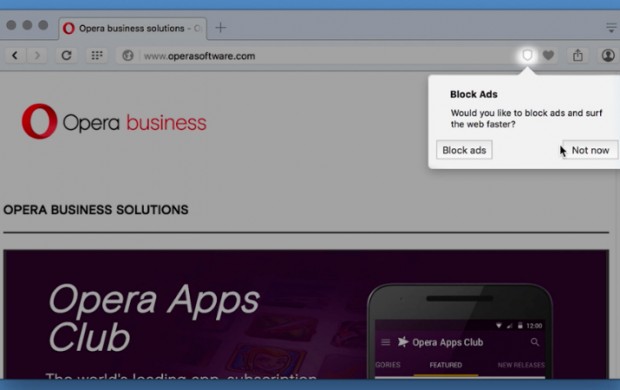Open the user account profile icon
The width and height of the screenshot is (620, 390).
[x=608, y=55]
